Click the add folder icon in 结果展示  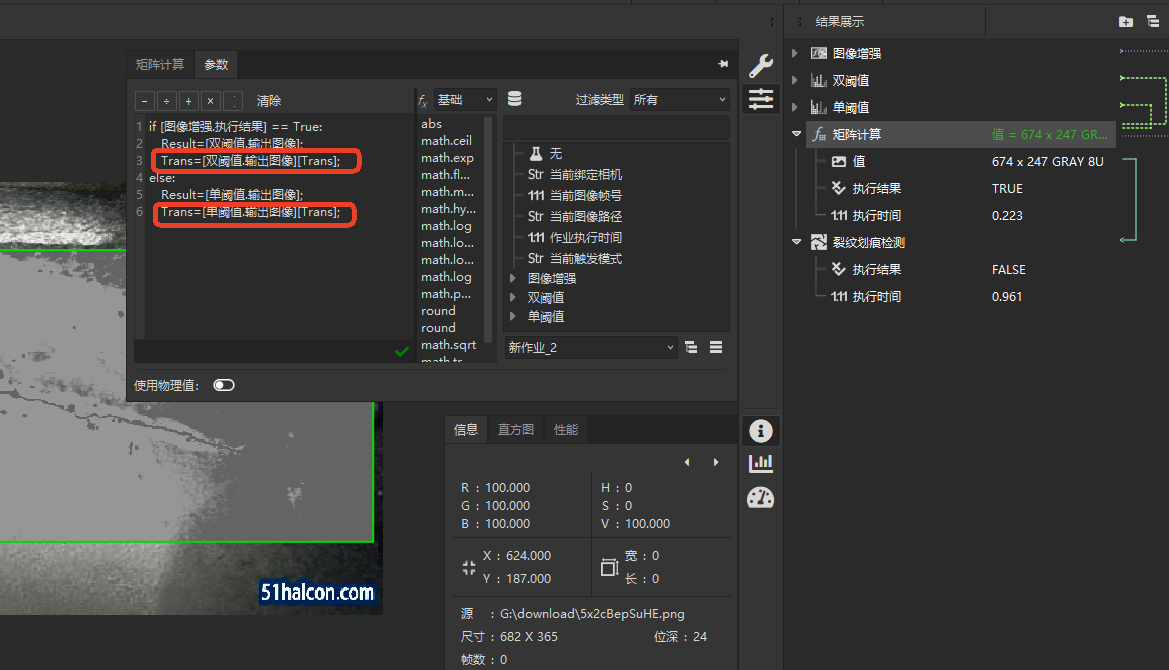click(x=1126, y=21)
